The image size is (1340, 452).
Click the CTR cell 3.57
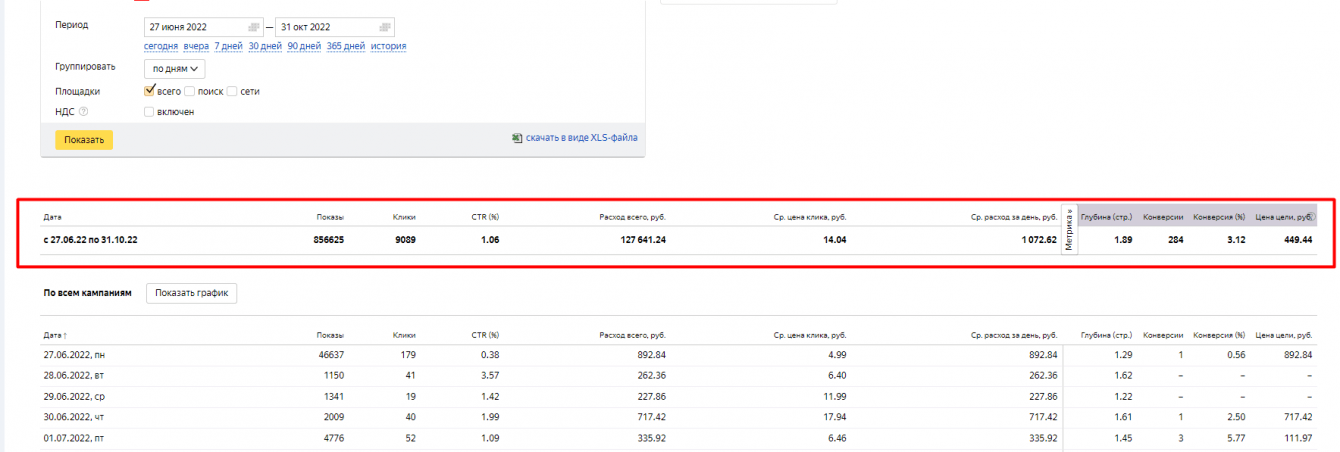[489, 375]
